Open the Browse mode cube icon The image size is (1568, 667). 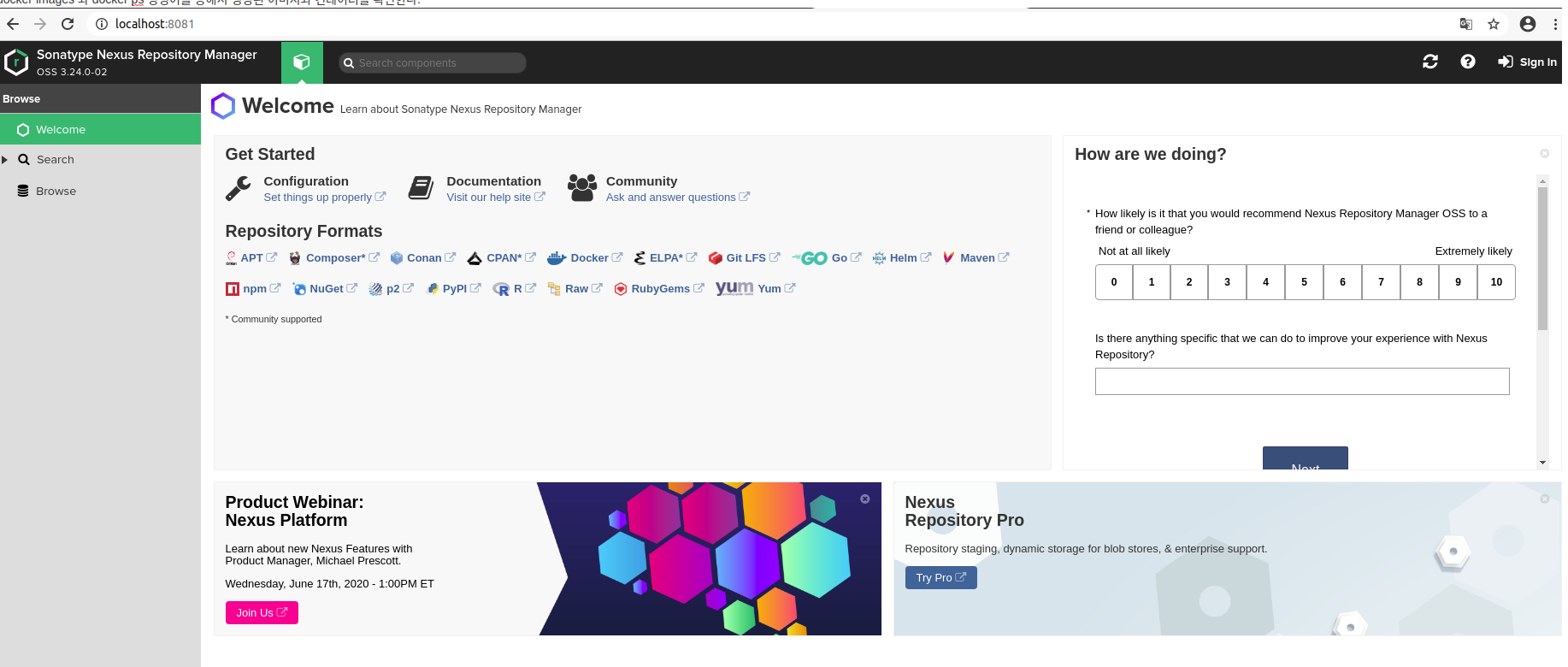coord(302,62)
